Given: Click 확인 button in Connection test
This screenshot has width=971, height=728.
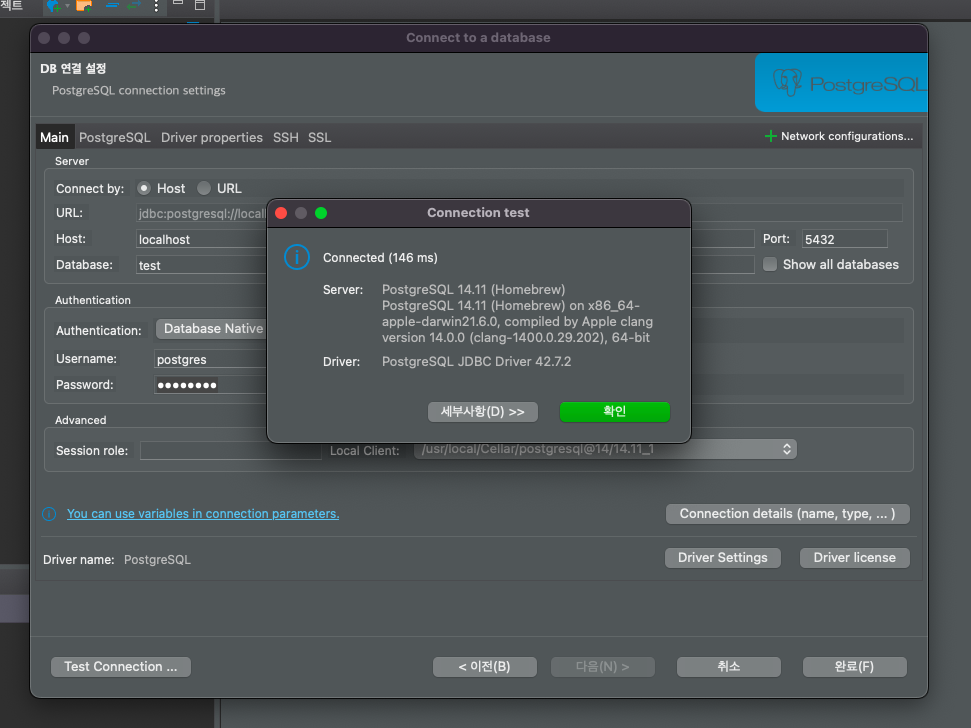Looking at the screenshot, I should (614, 412).
